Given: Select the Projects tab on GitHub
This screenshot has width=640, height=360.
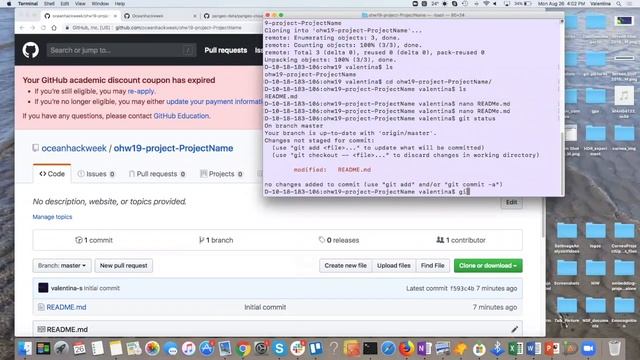Looking at the screenshot, I should pos(221,173).
